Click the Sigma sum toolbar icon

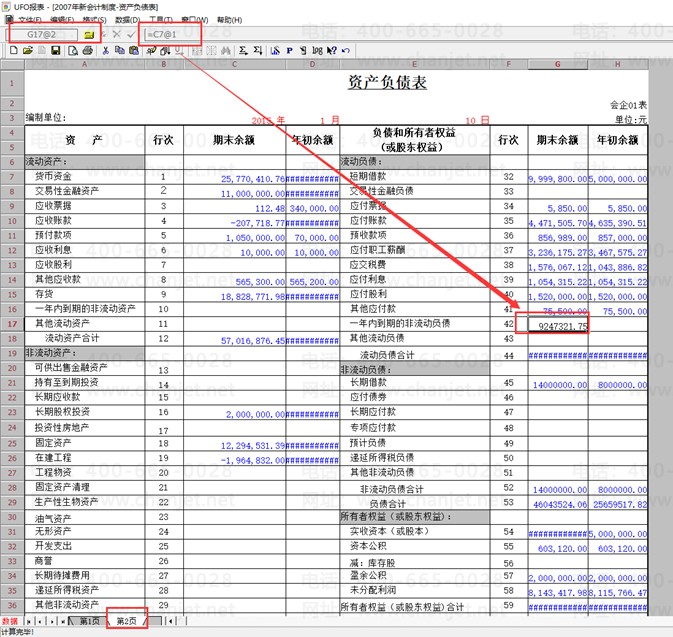coord(243,51)
